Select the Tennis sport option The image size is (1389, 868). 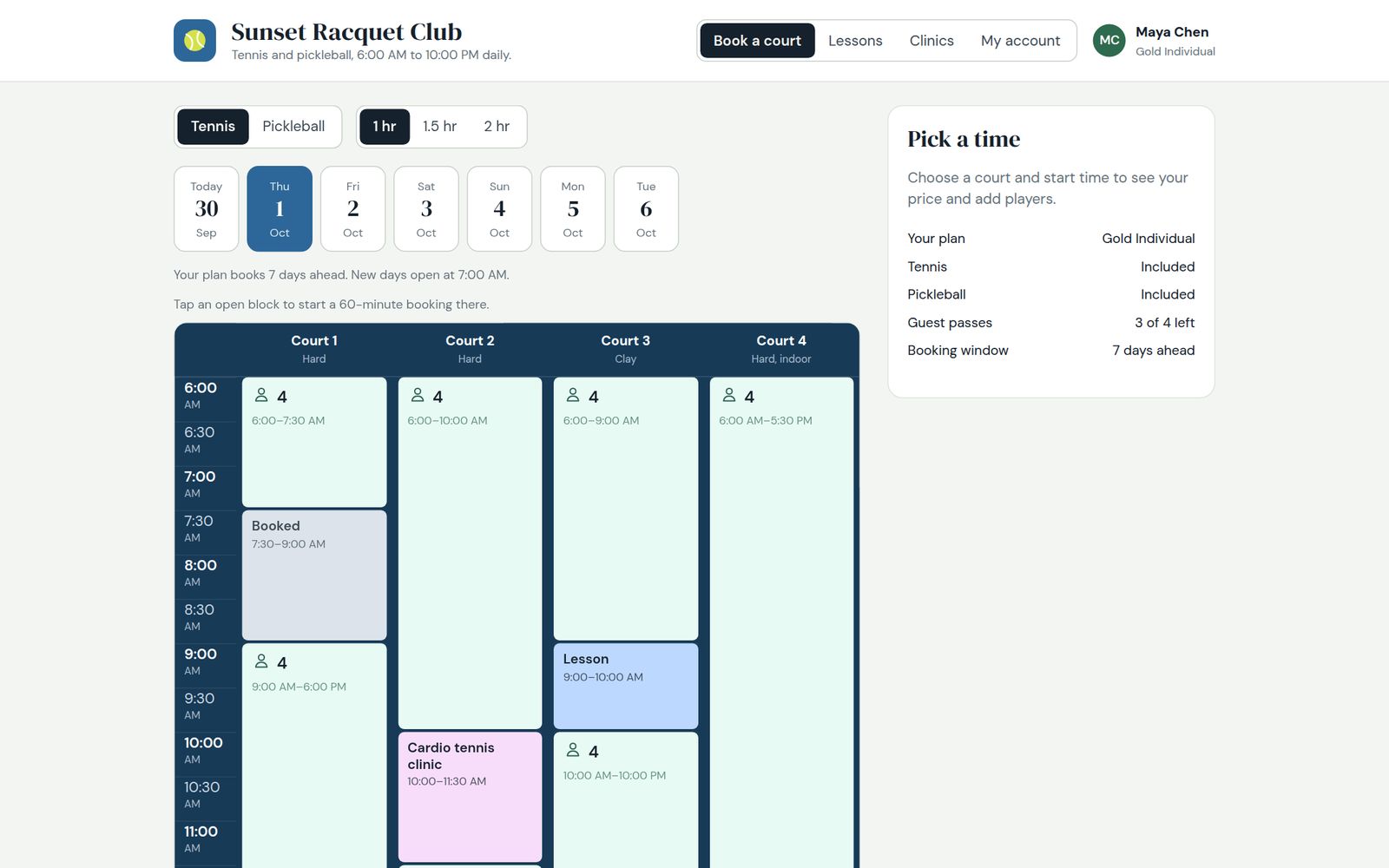pos(213,127)
